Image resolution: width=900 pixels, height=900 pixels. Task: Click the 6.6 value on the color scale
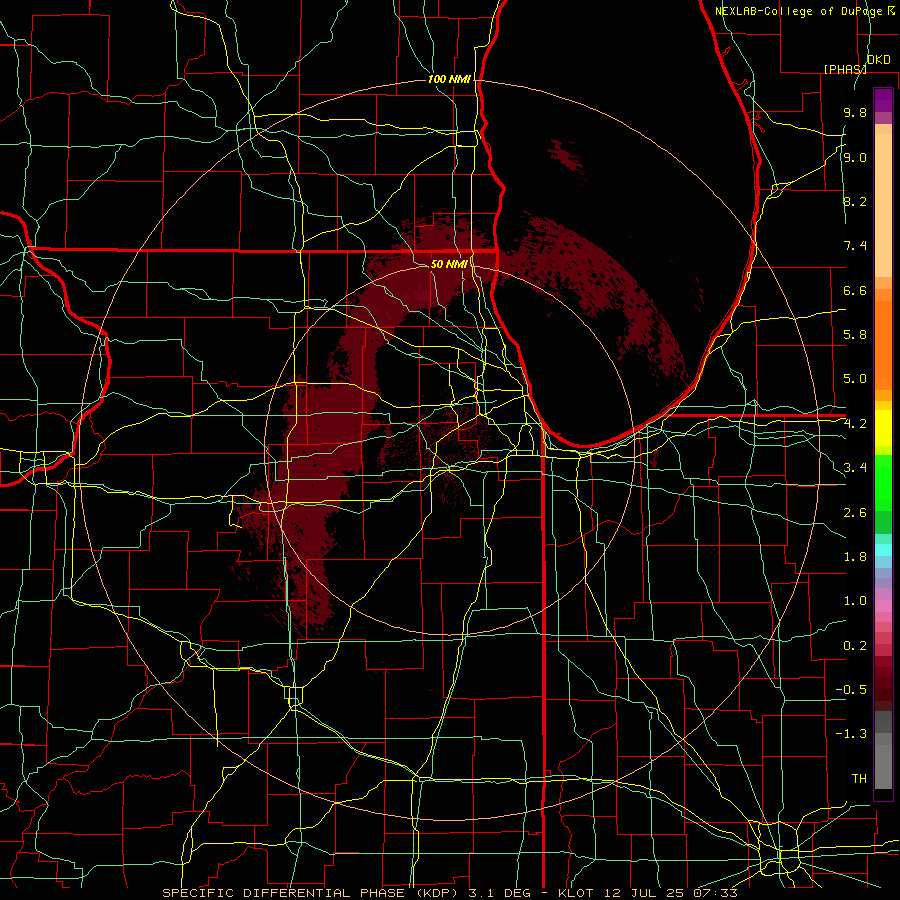[855, 290]
